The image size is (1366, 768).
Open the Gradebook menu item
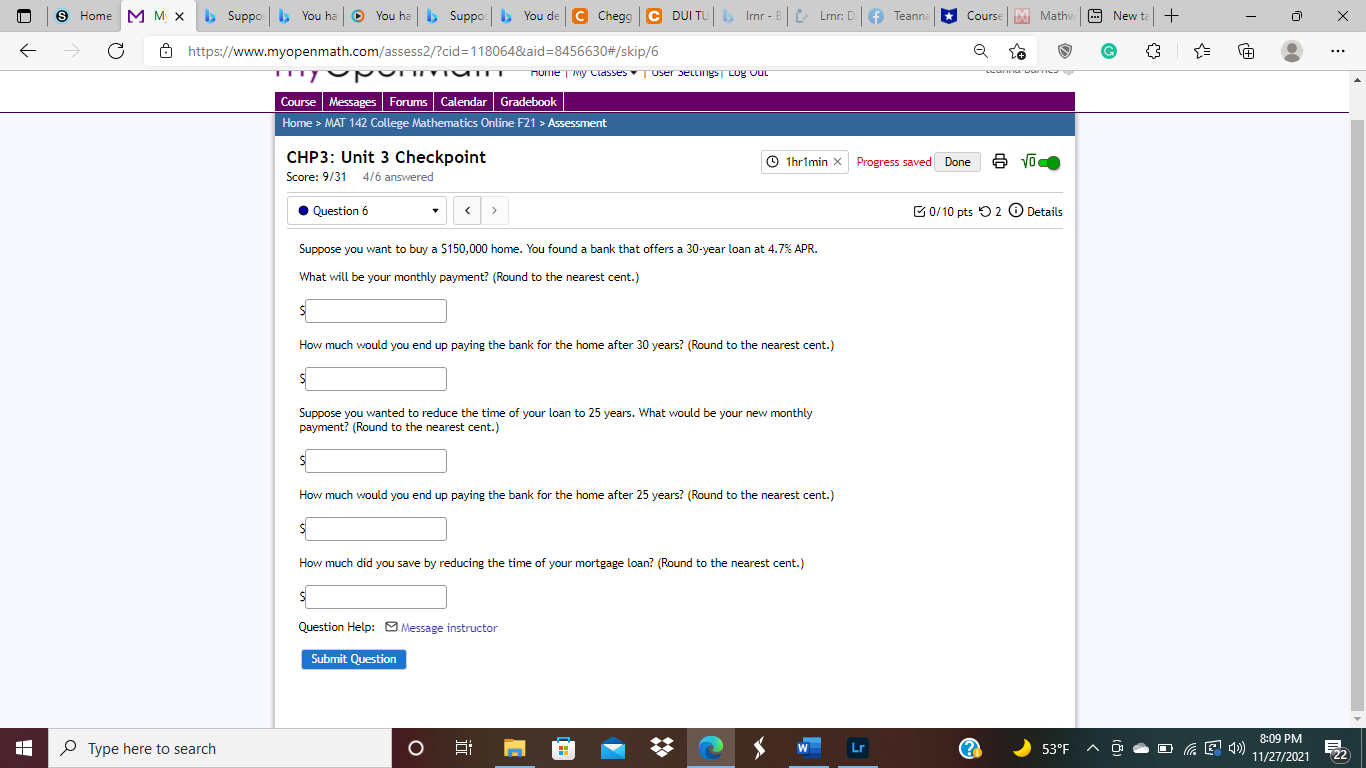click(529, 102)
